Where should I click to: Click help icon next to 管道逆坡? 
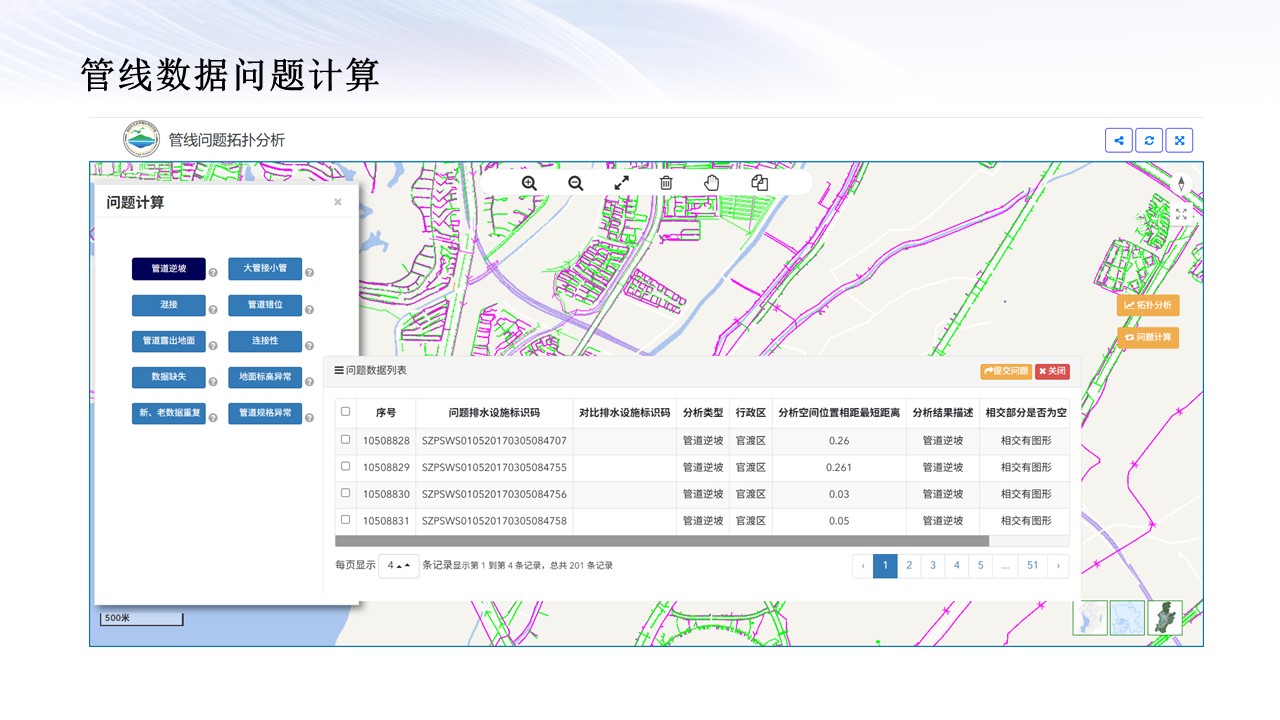click(213, 273)
